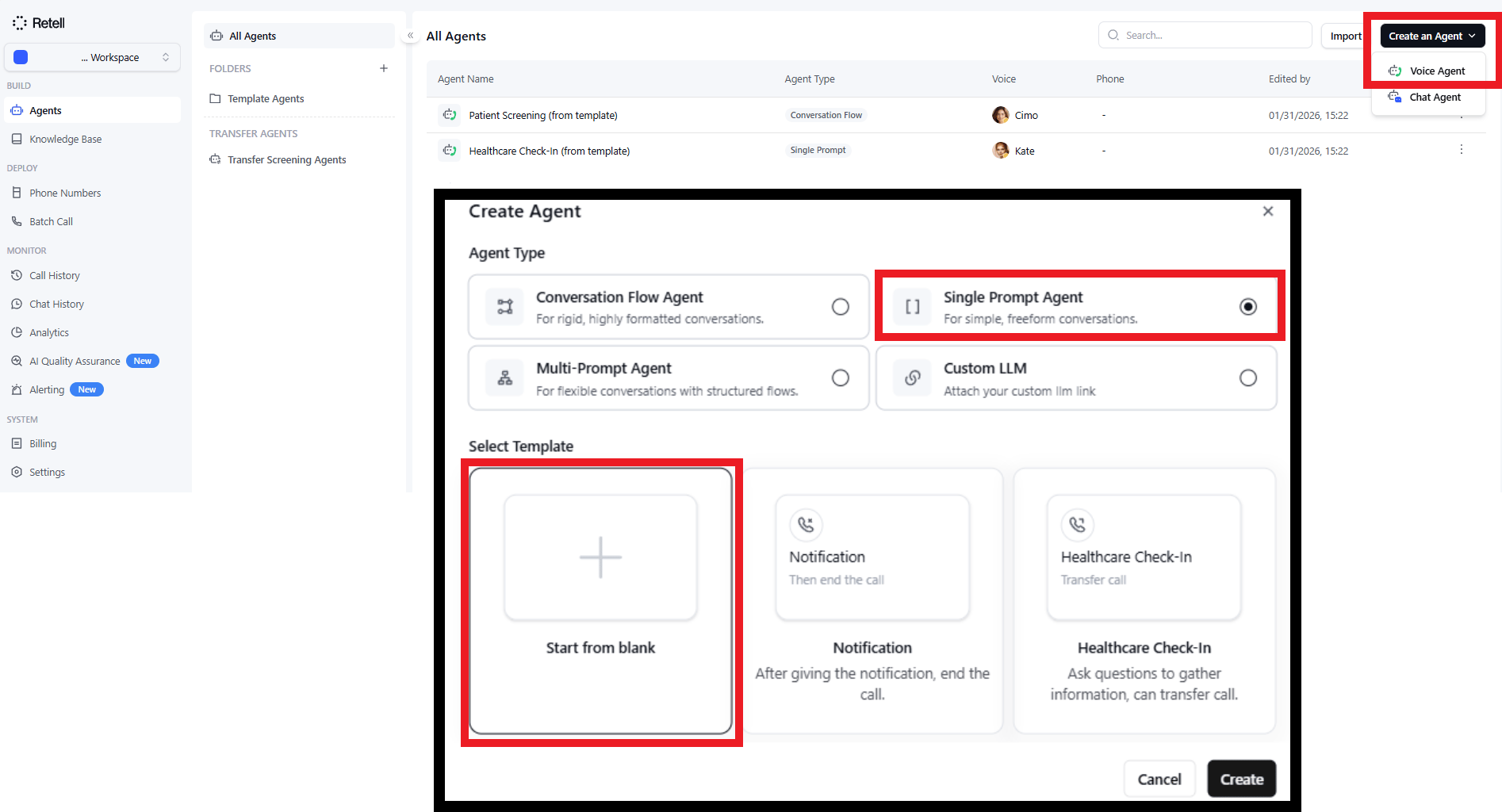The width and height of the screenshot is (1502, 812).
Task: Add a new folder with plus icon
Action: (x=384, y=68)
